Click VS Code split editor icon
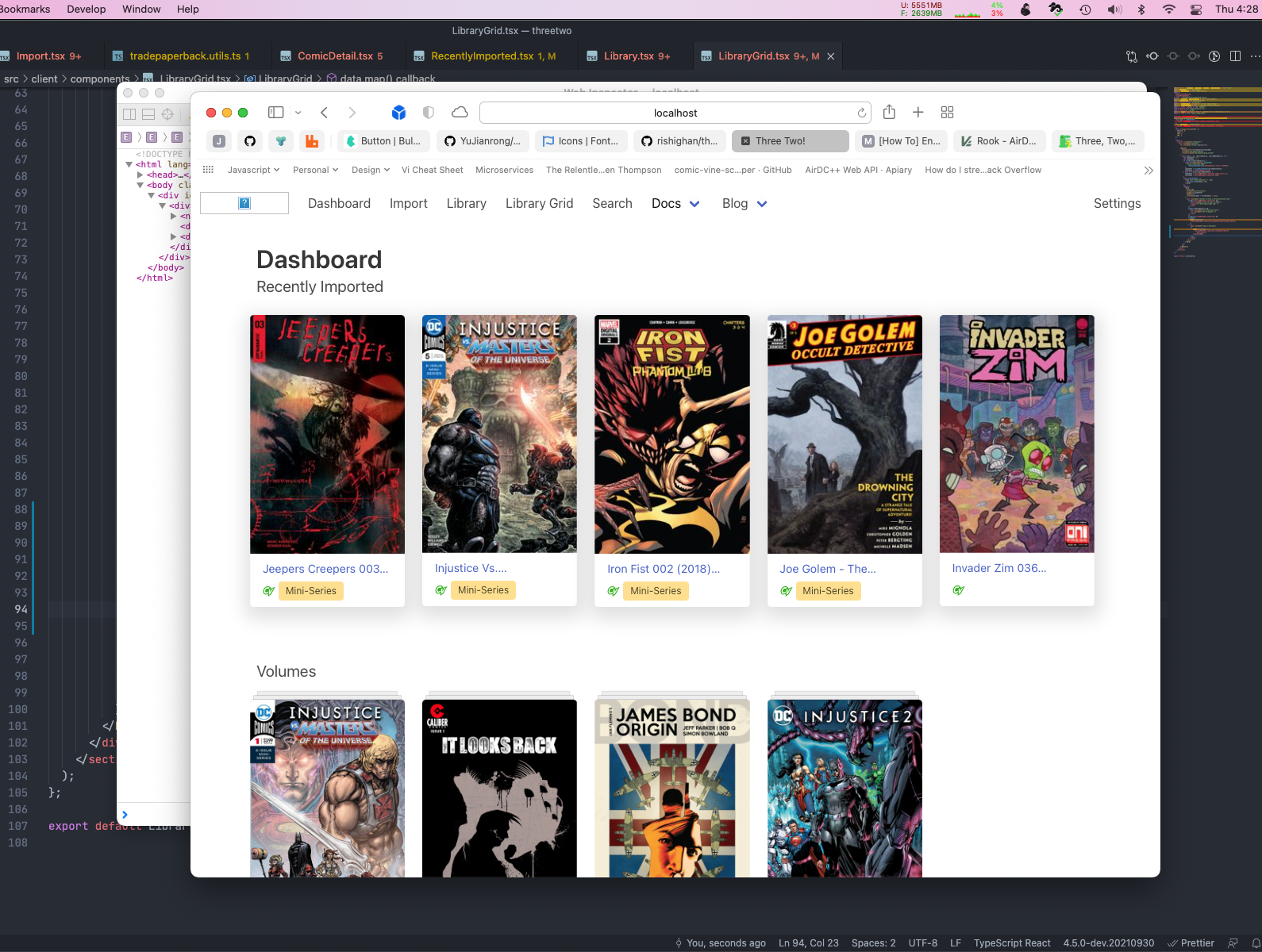Image resolution: width=1262 pixels, height=952 pixels. pos(1235,56)
